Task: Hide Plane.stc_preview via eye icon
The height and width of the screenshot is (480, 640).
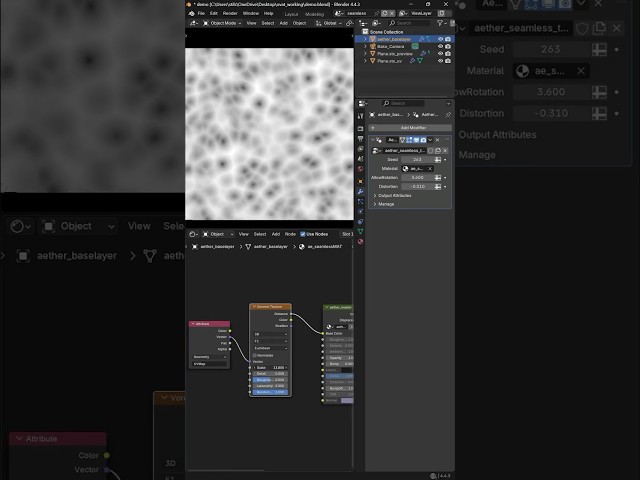Action: [440, 53]
